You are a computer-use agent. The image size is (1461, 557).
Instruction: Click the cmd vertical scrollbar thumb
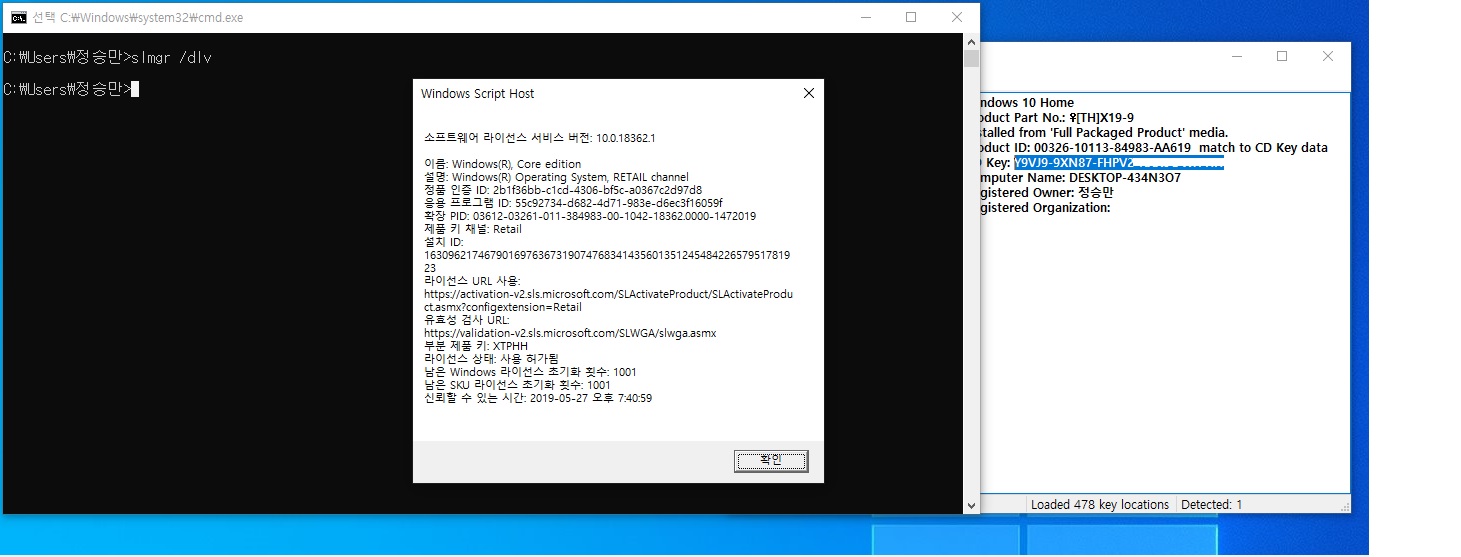point(971,59)
